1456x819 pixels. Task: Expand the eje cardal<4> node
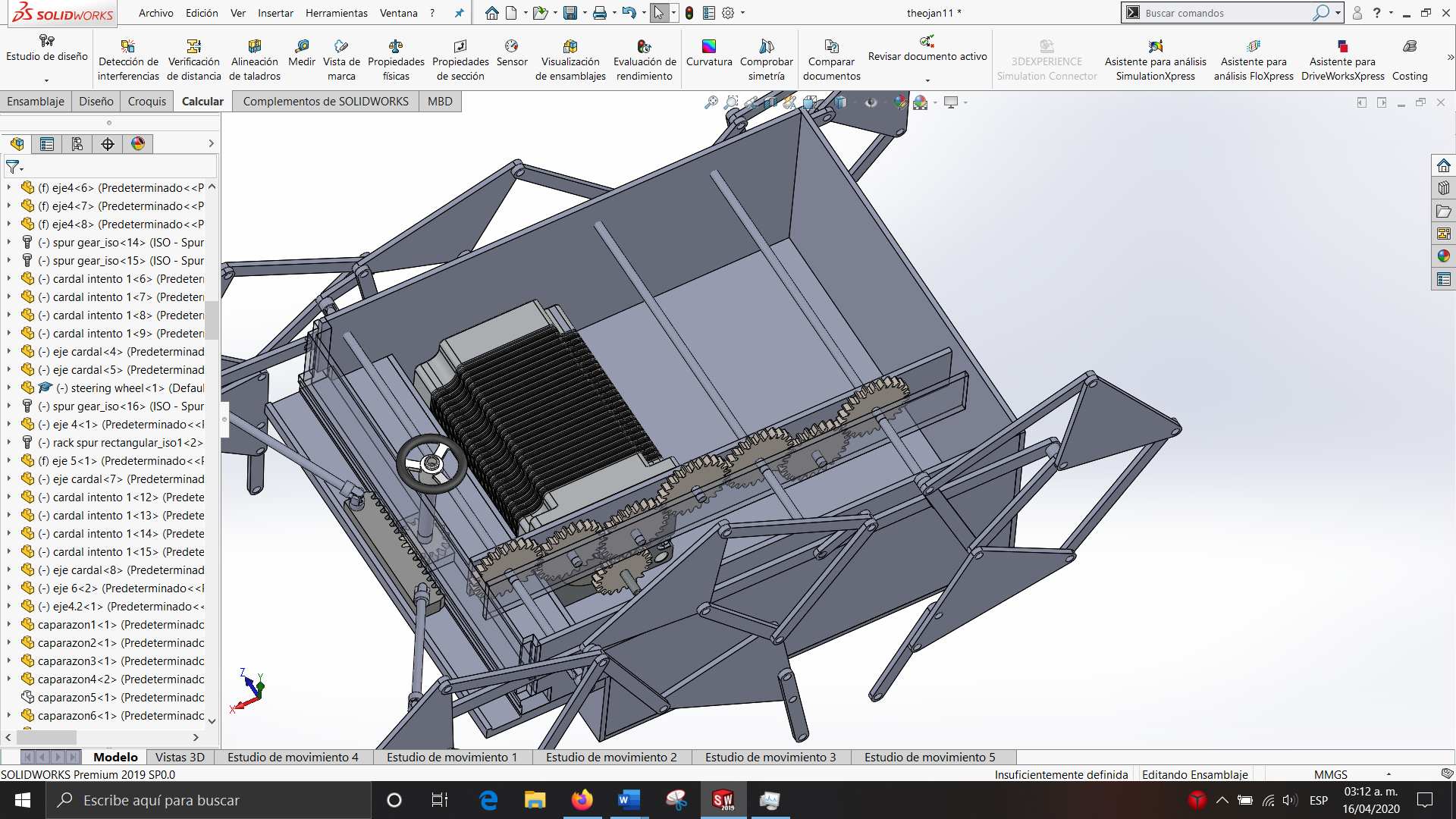tap(8, 351)
